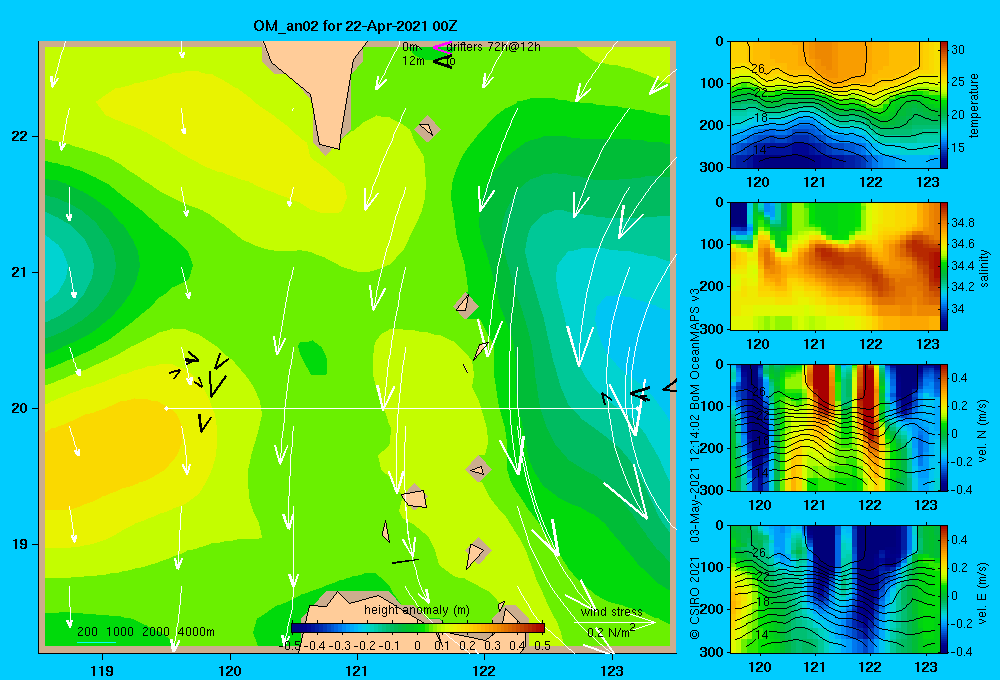Image resolution: width=1000 pixels, height=680 pixels.
Task: Click the eastward velocity section panel
Action: [x=834, y=589]
